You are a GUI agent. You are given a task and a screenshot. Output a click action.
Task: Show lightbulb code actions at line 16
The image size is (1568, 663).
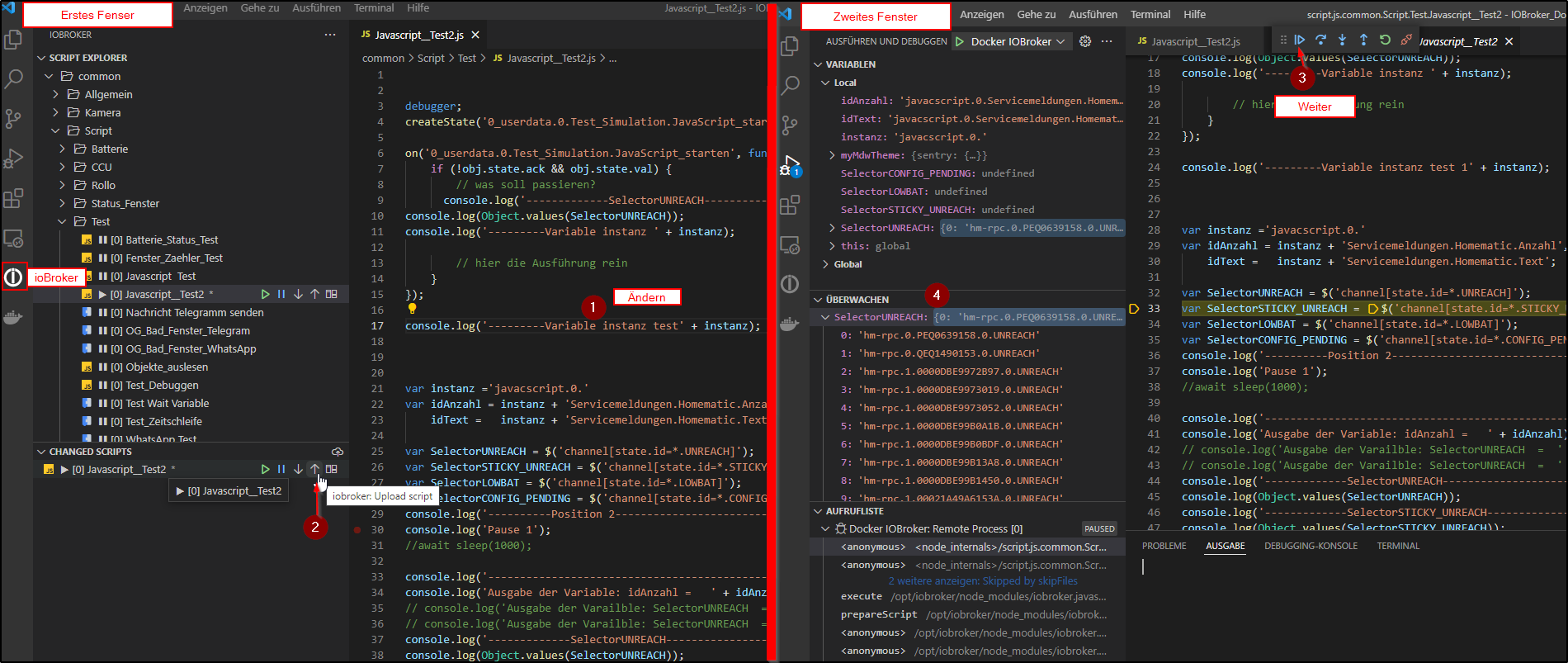click(x=412, y=309)
